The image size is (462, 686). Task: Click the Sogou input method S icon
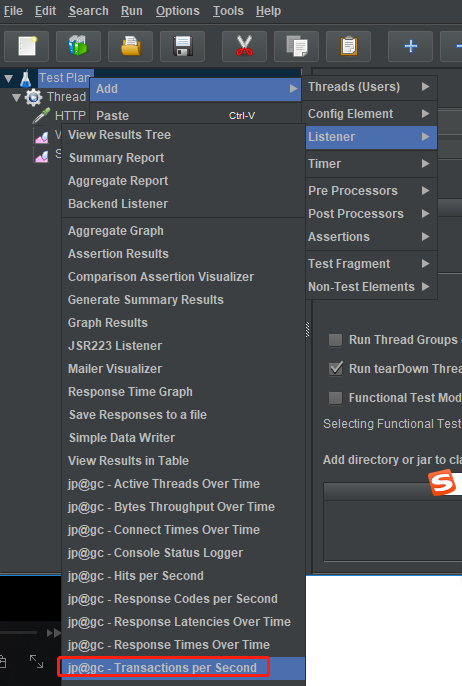coord(442,483)
